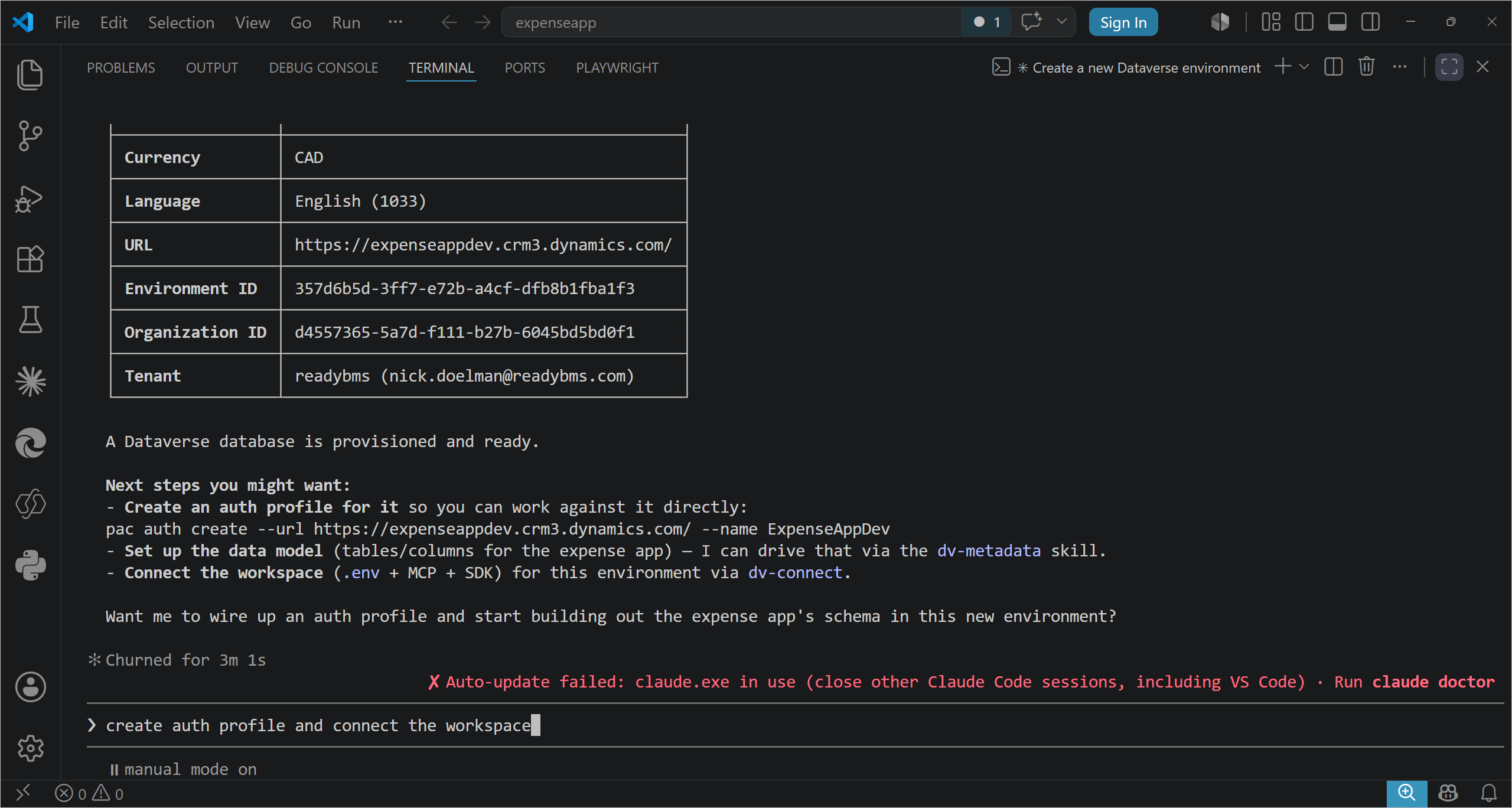
Task: Go back using the left arrow
Action: coord(449,22)
